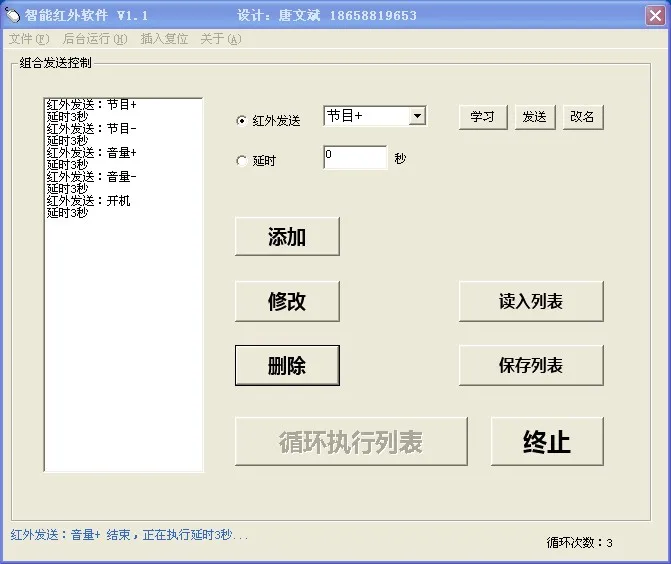Image resolution: width=671 pixels, height=564 pixels.
Task: Click the 循环执行列表 button
Action: [351, 441]
